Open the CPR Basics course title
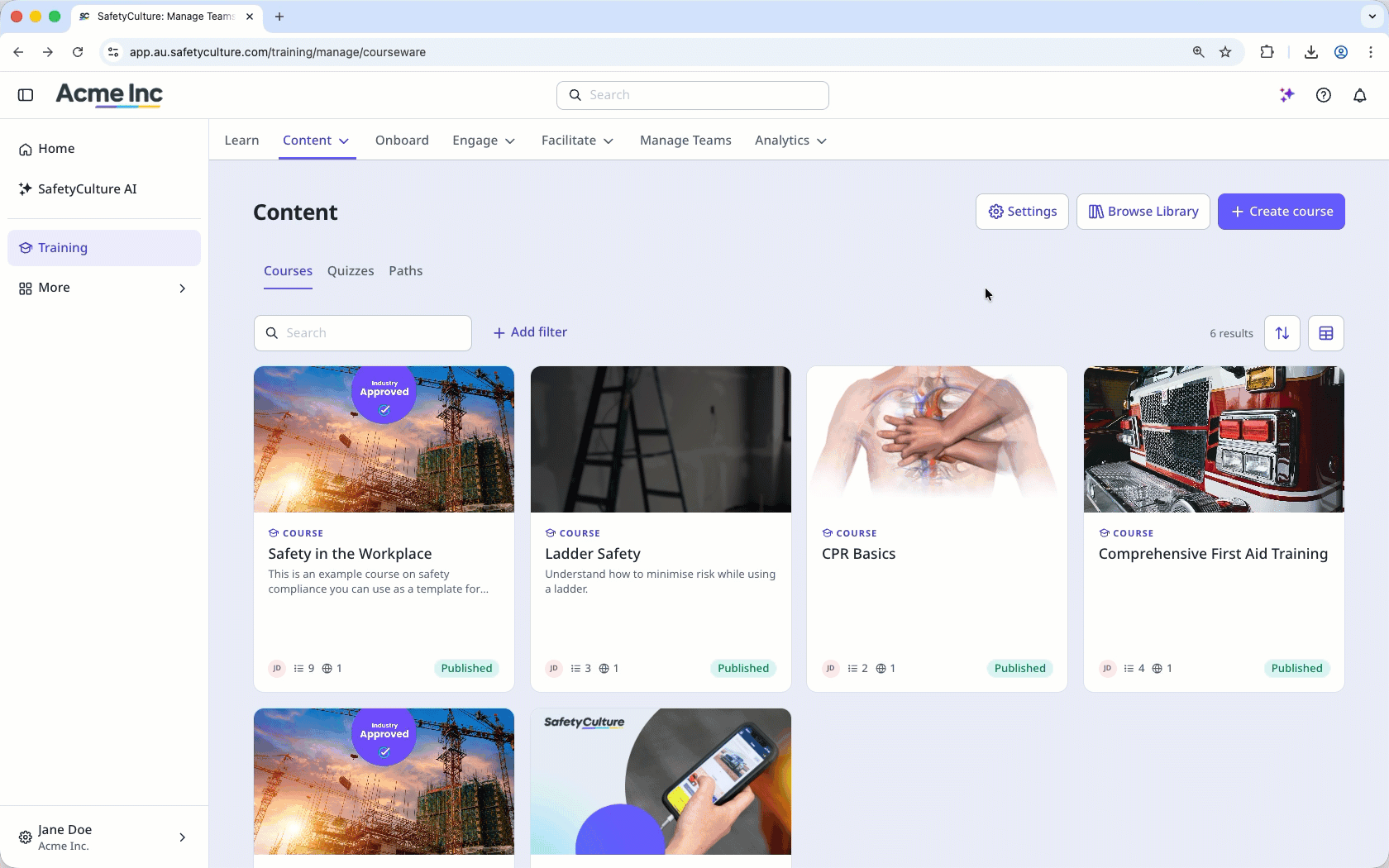This screenshot has height=868, width=1389. click(x=858, y=554)
